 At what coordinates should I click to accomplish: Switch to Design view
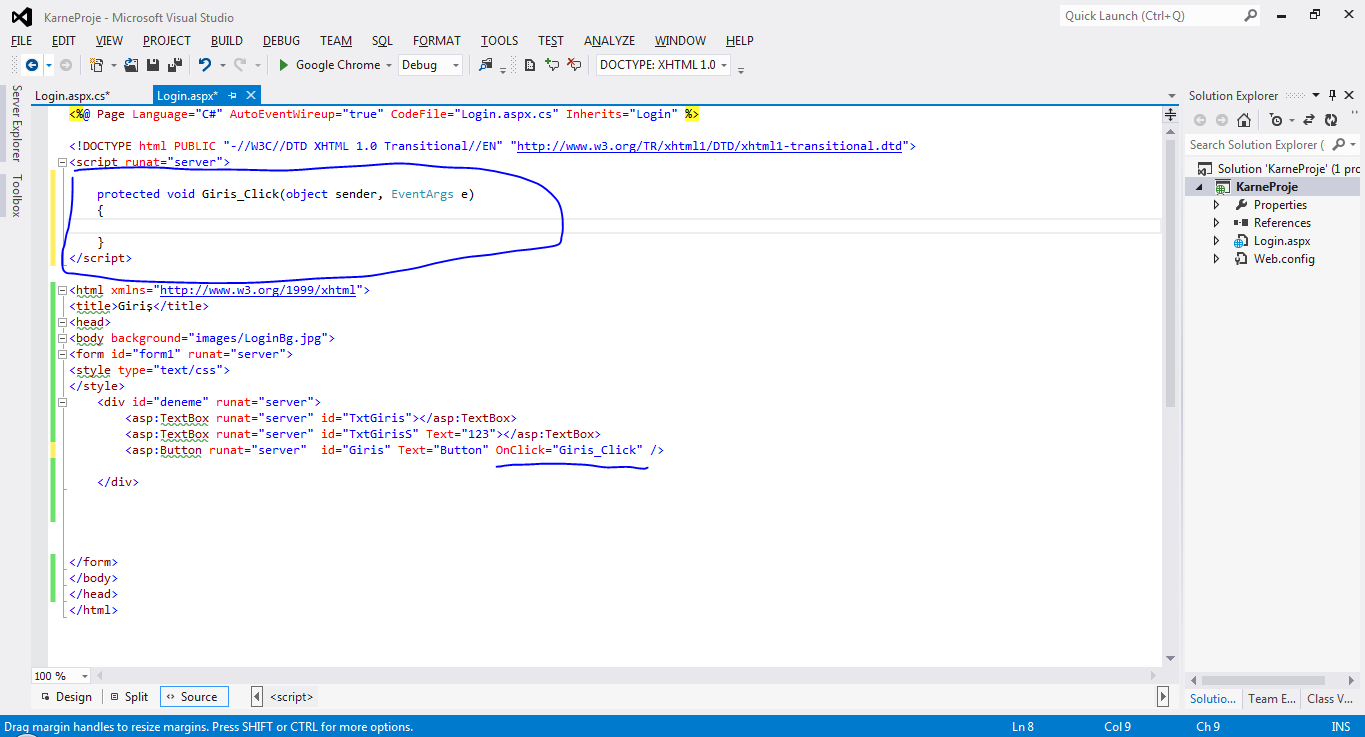coord(66,697)
